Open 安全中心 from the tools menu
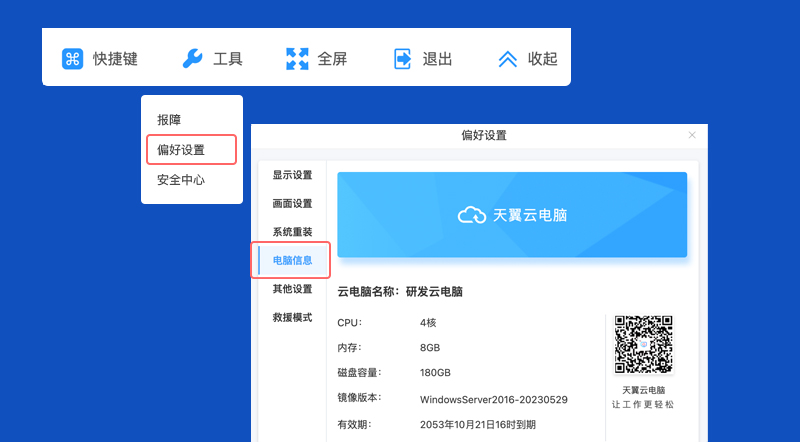 click(x=181, y=180)
